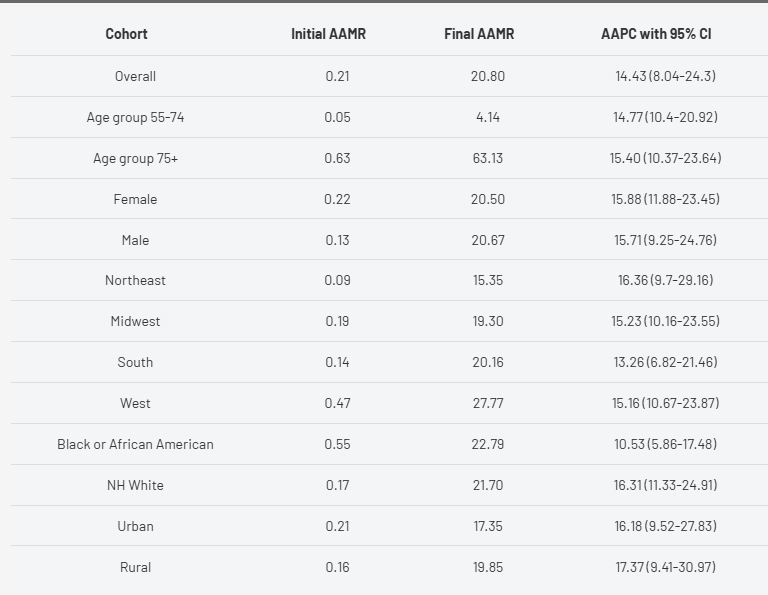This screenshot has height=595, width=768.
Task: Click the West Initial AAMR value 0.47
Action: [x=337, y=403]
